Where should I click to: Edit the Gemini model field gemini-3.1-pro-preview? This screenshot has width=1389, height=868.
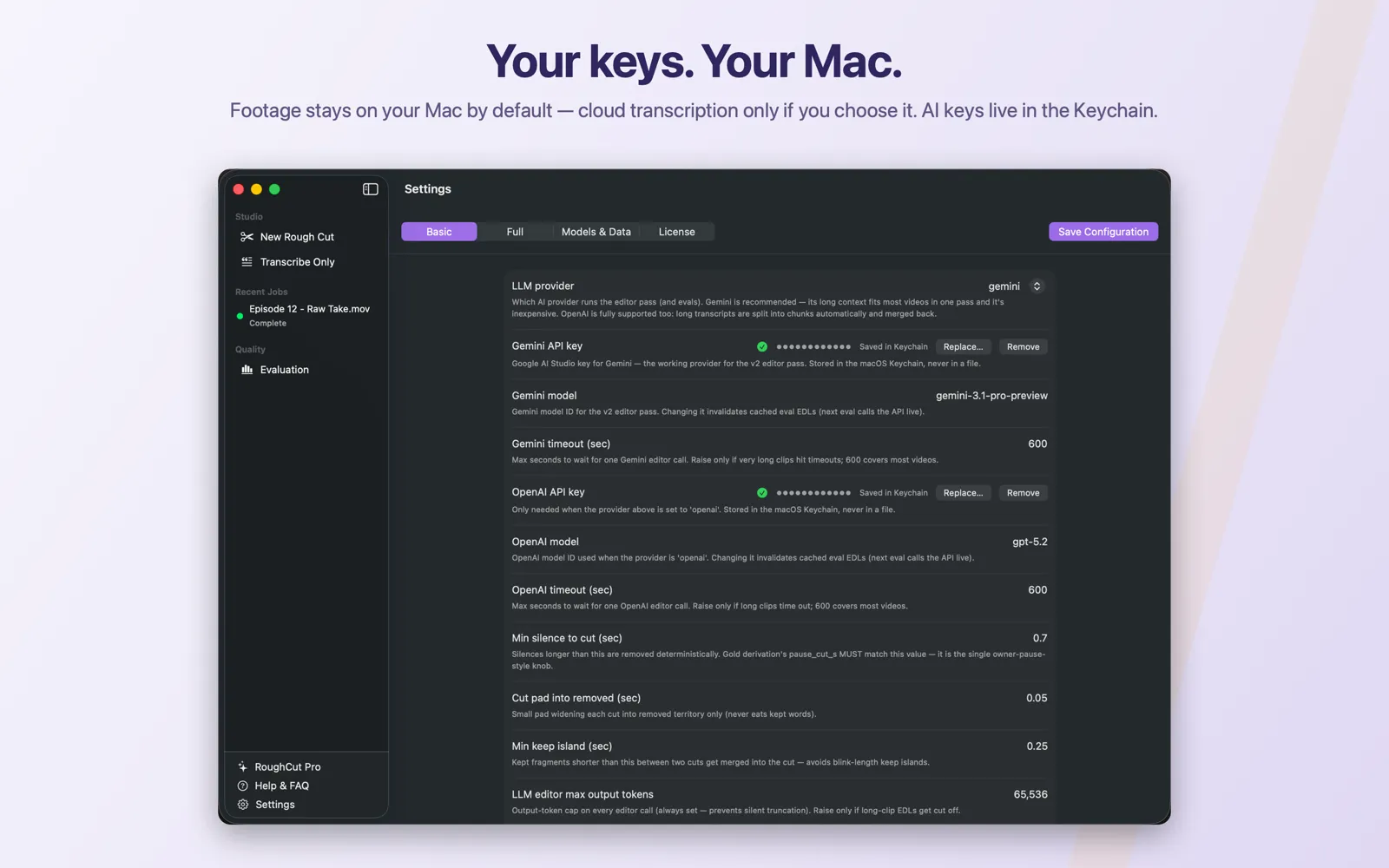pos(991,396)
